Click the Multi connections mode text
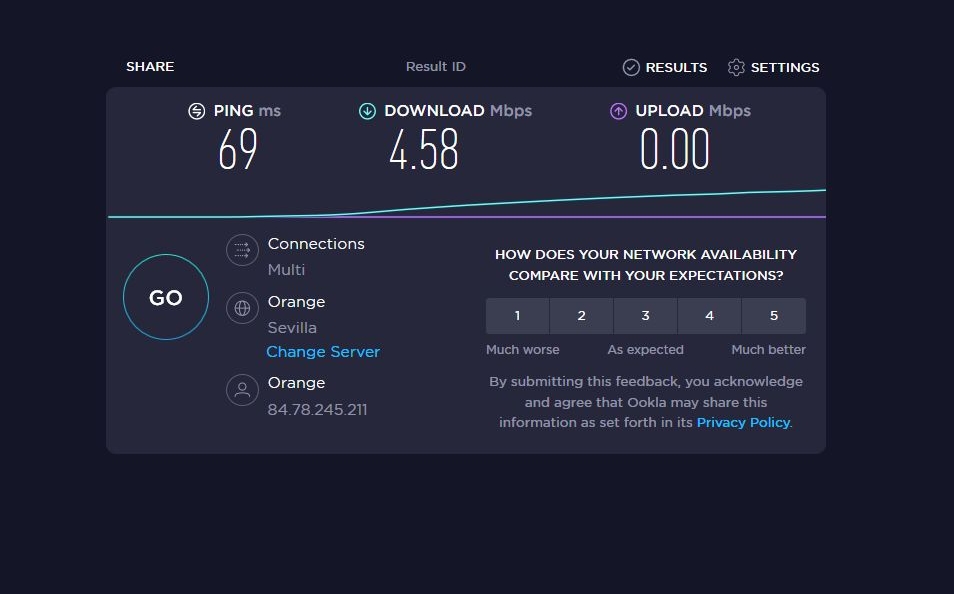This screenshot has width=954, height=594. pos(287,270)
